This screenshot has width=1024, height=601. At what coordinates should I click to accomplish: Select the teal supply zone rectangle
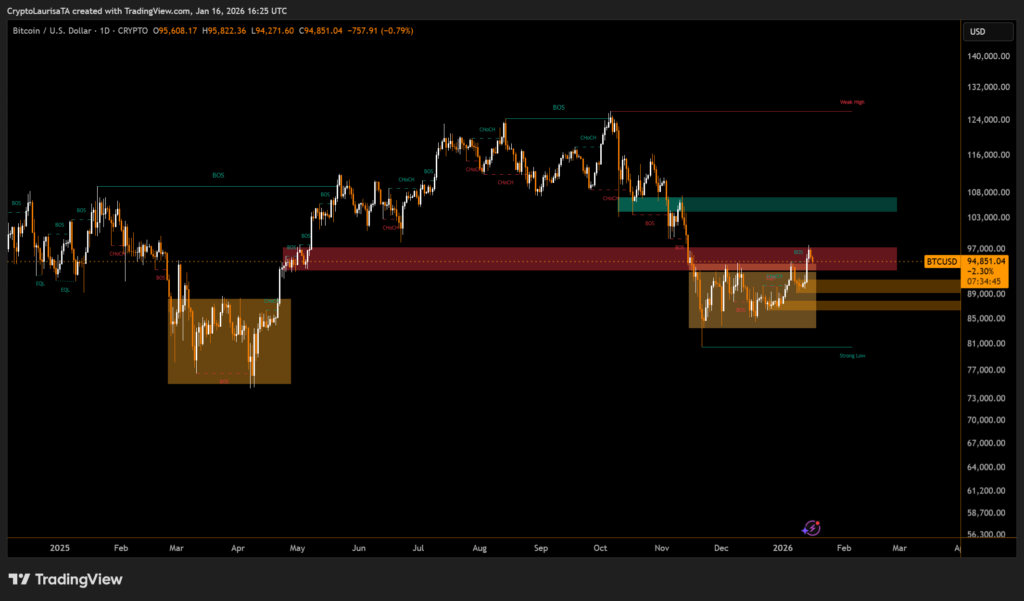[760, 204]
